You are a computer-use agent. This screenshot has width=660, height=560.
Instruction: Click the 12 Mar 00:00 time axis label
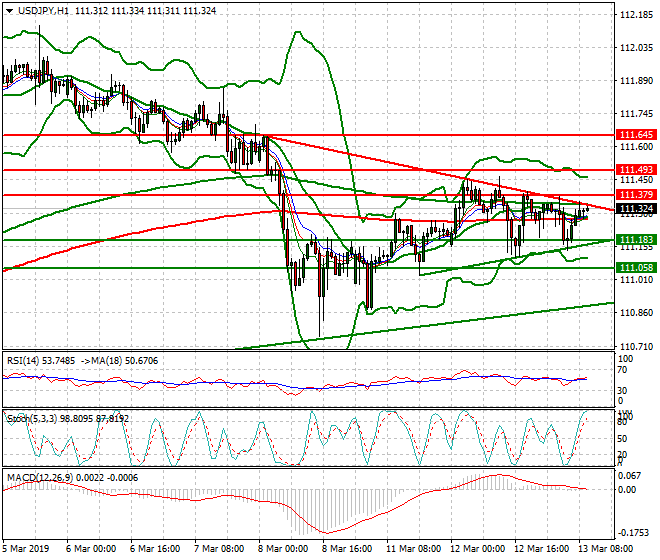477,549
